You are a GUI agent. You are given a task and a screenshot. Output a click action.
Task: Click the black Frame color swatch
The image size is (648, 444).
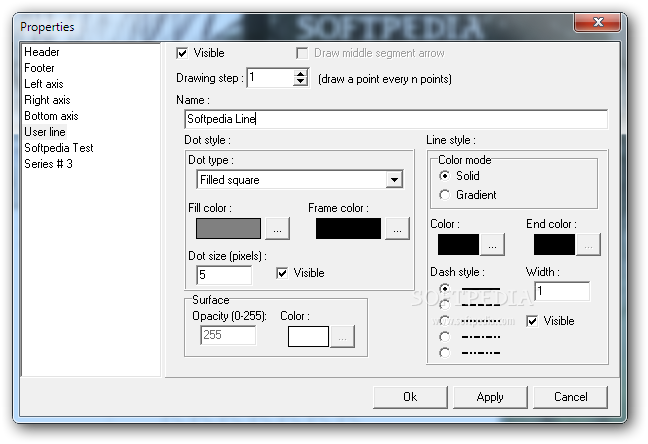point(348,229)
